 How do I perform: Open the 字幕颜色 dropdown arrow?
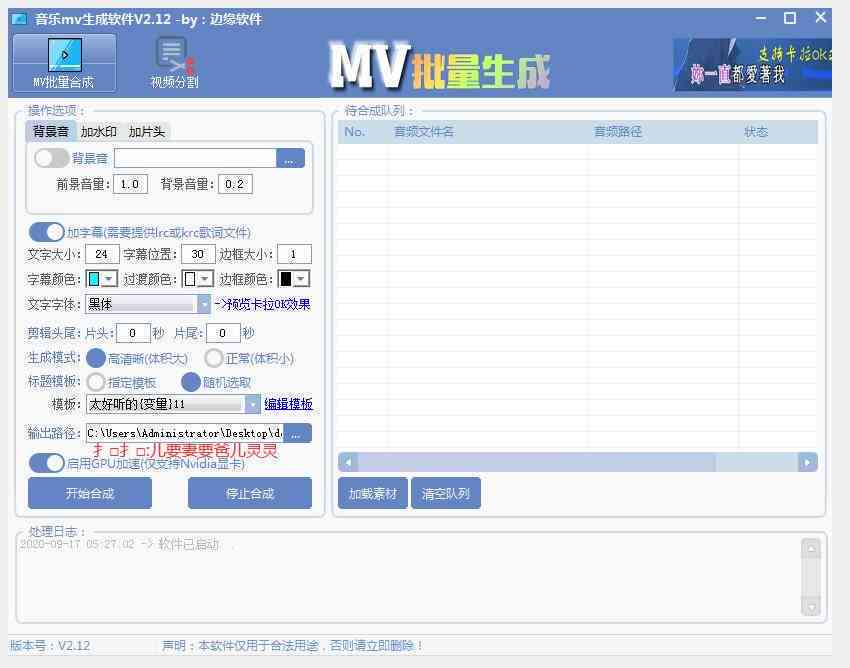[110, 279]
